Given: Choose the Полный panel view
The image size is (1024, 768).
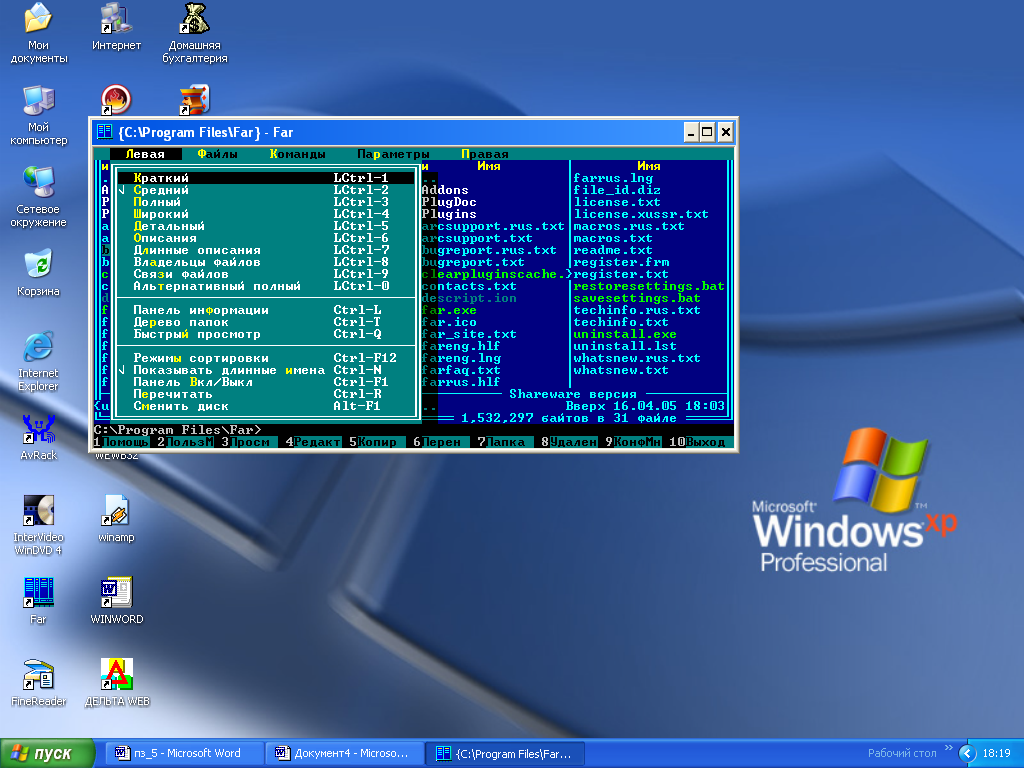Looking at the screenshot, I should (266, 202).
